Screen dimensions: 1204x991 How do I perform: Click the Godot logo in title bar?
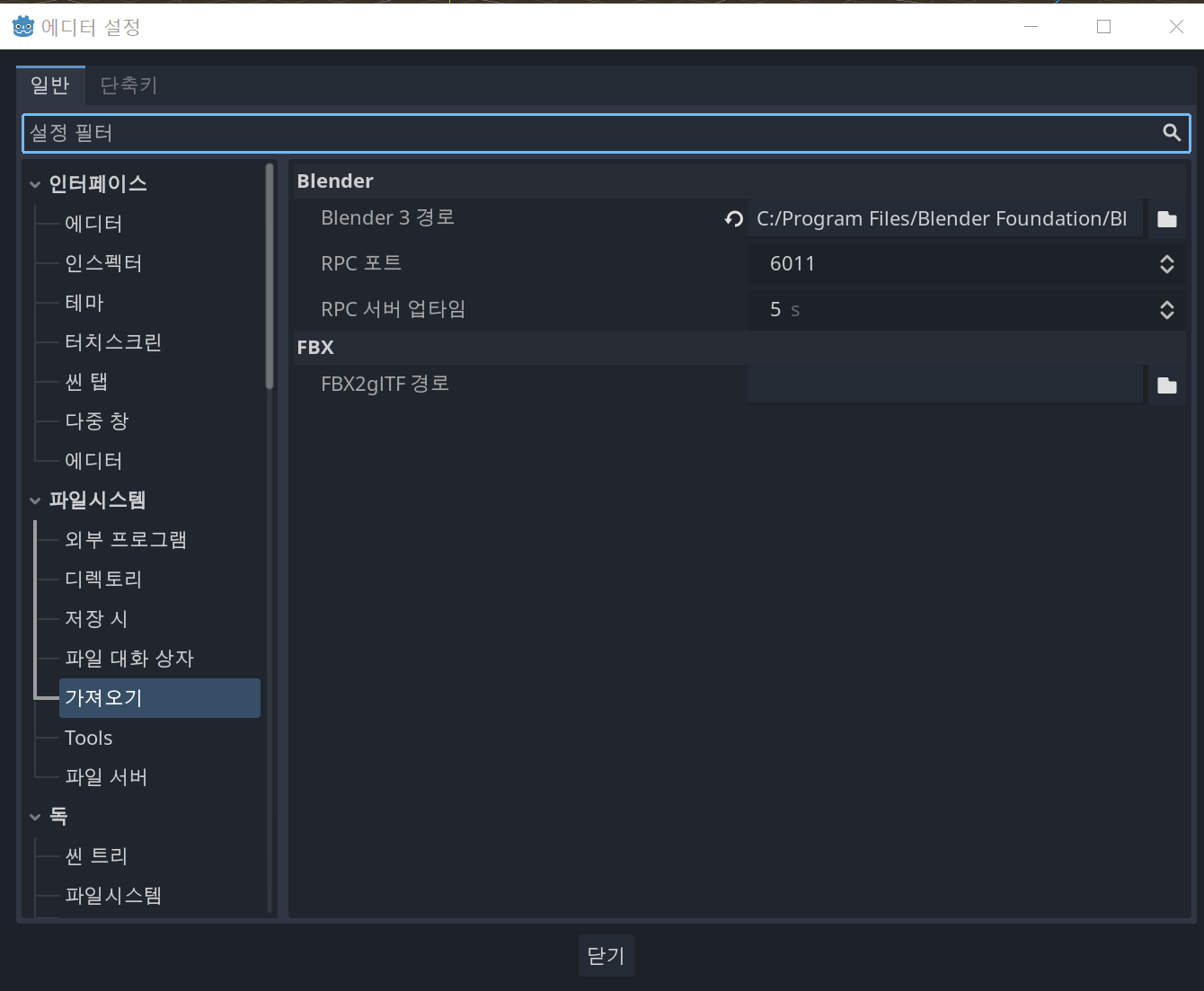pyautogui.click(x=23, y=27)
